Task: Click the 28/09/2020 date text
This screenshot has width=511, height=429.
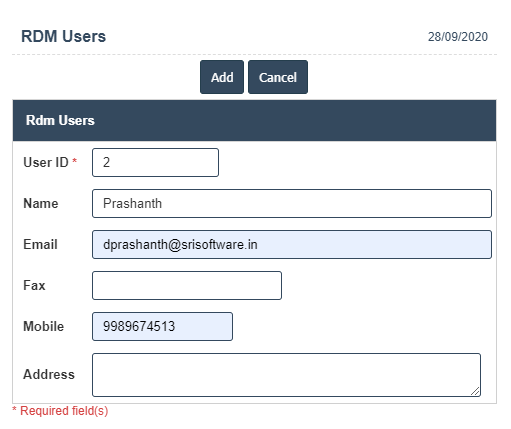Action: pos(458,37)
